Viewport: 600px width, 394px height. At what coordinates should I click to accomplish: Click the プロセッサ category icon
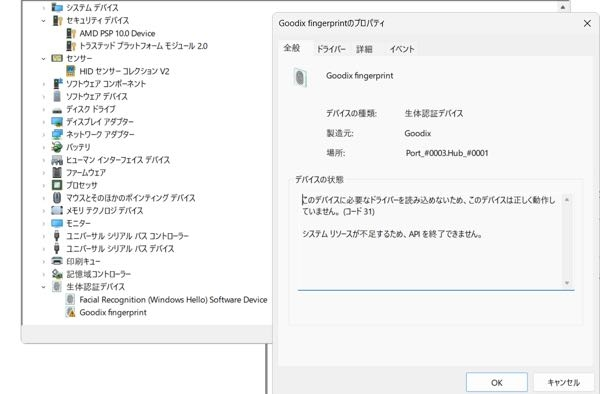(x=57, y=185)
